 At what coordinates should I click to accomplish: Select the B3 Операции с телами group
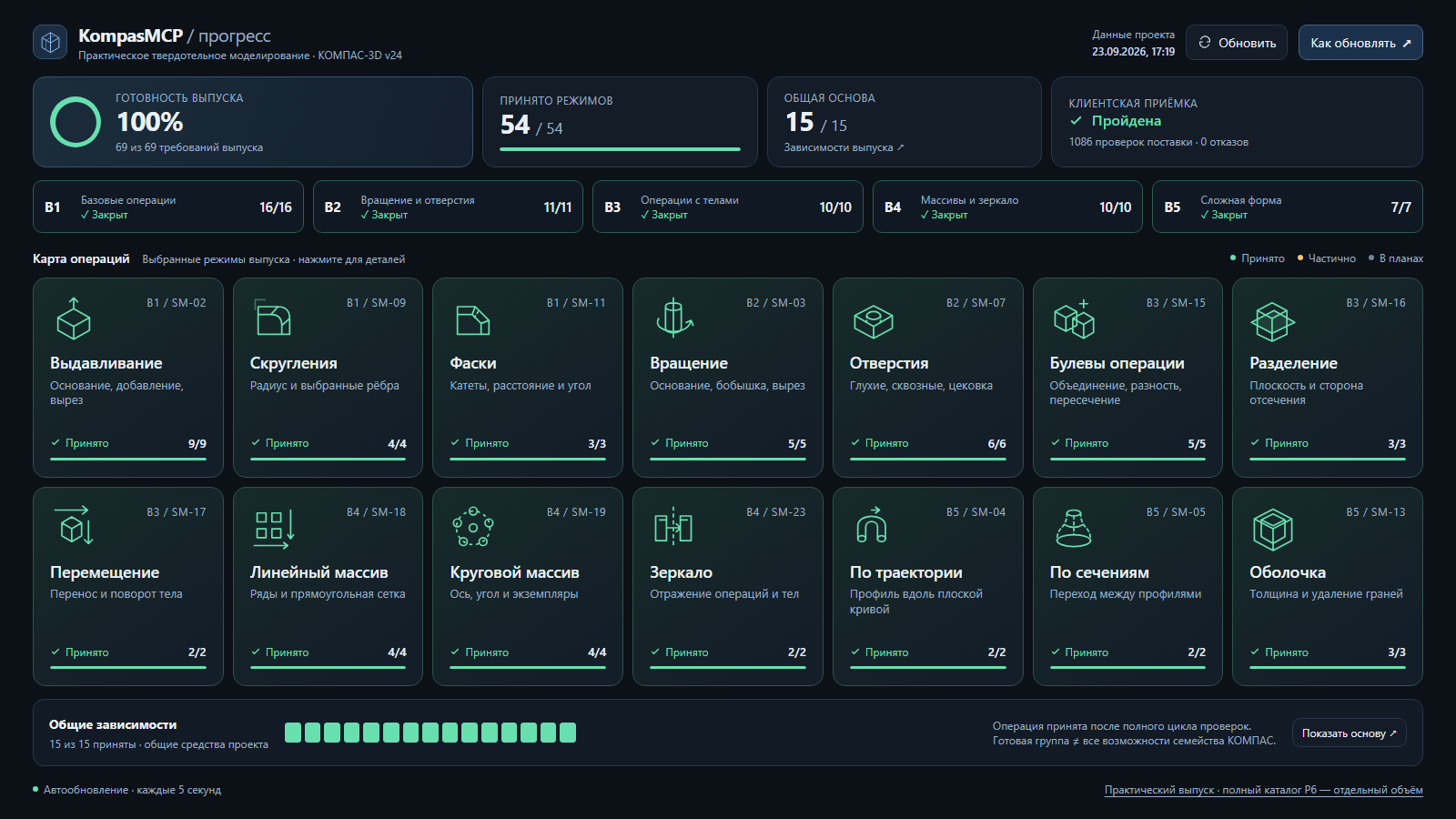point(728,207)
